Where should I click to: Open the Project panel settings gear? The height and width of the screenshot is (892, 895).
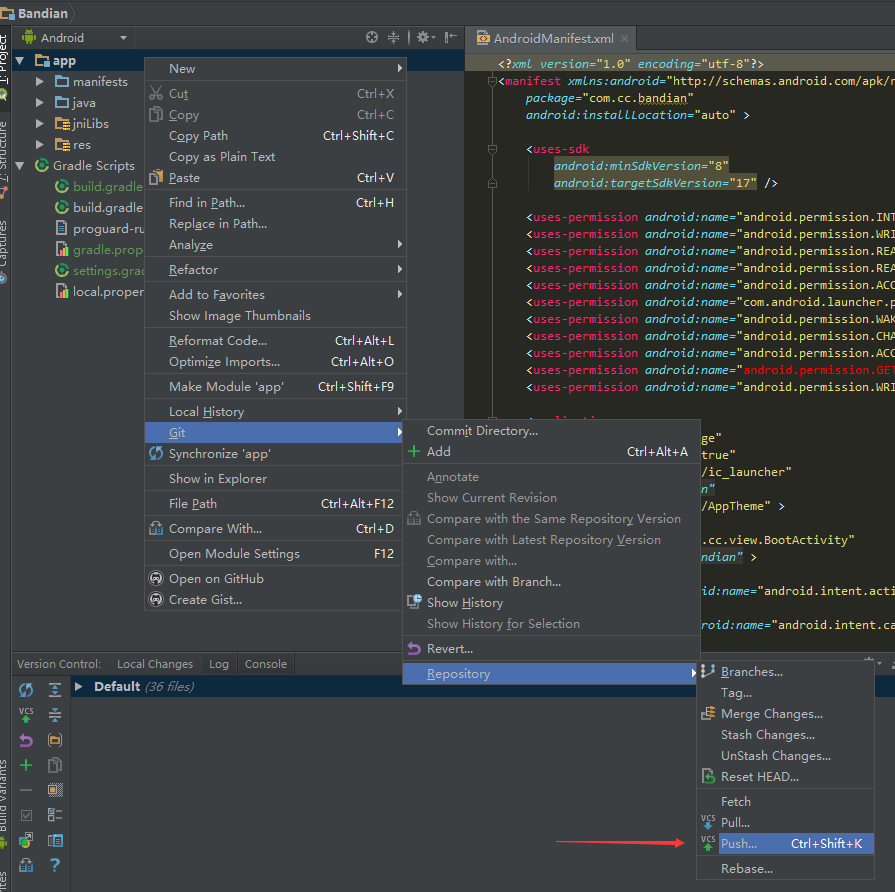(x=426, y=38)
